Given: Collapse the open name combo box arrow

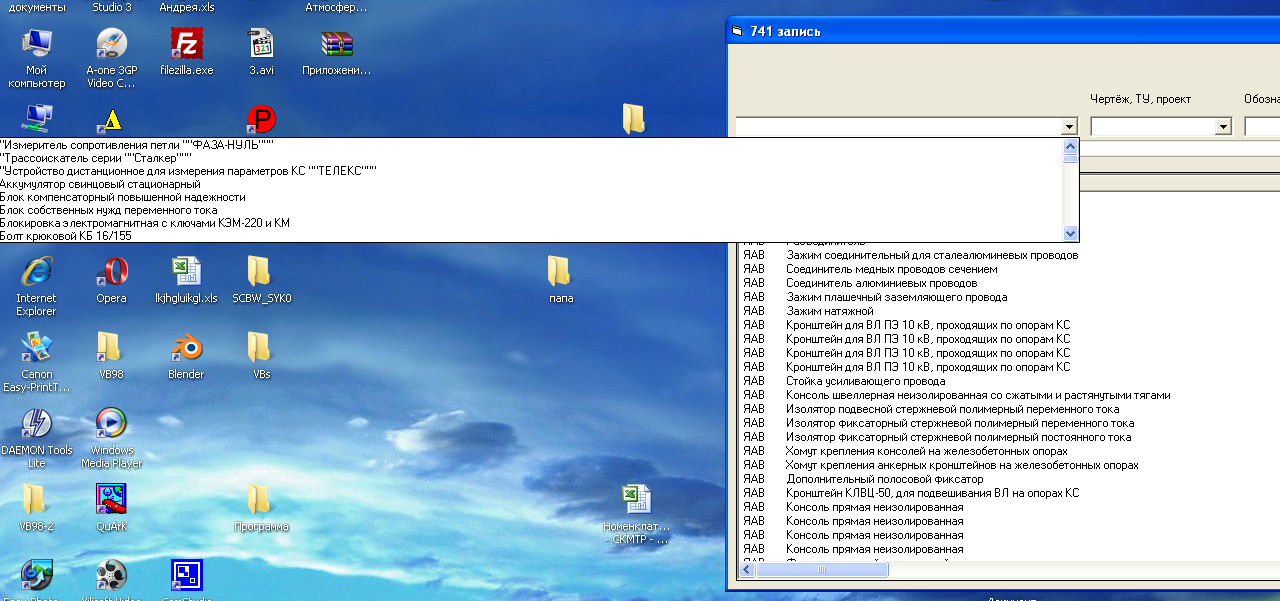Looking at the screenshot, I should (1069, 127).
